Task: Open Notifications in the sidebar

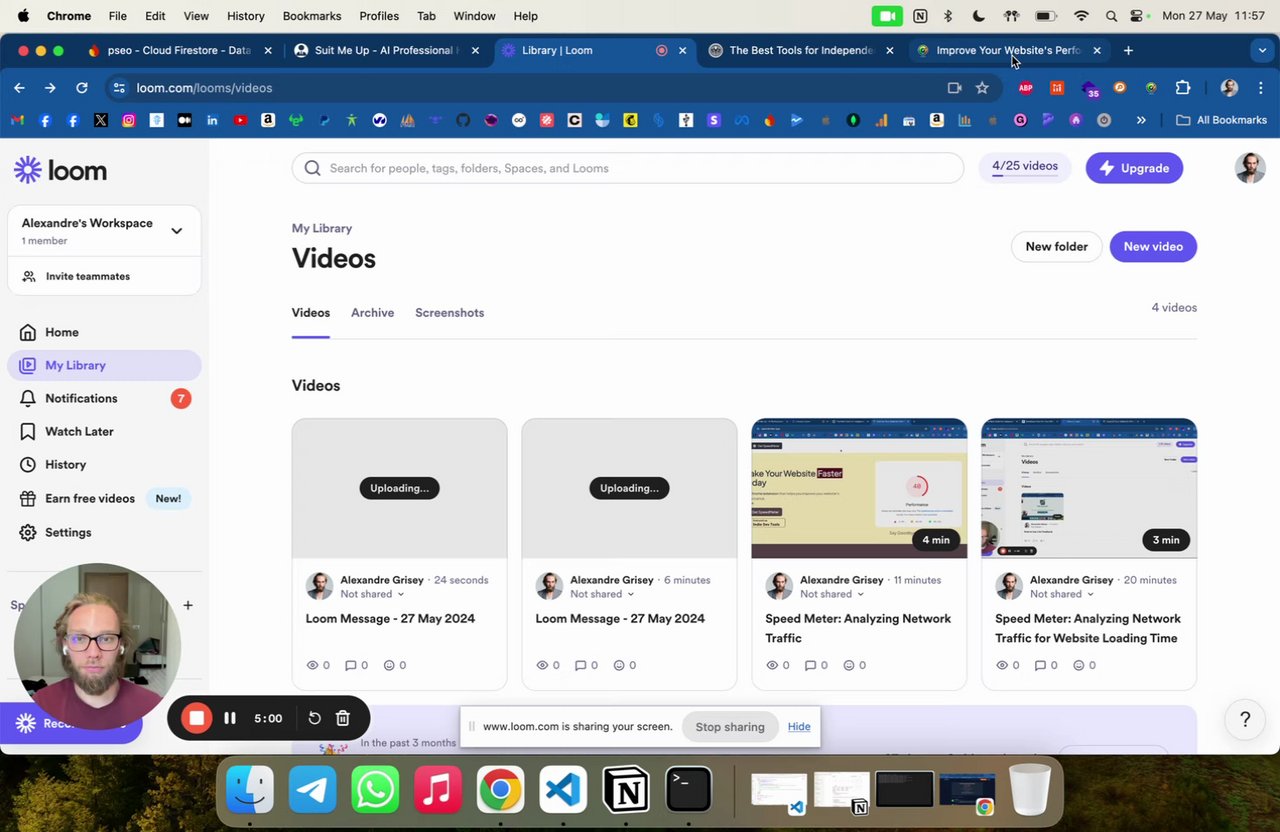Action: [x=104, y=398]
